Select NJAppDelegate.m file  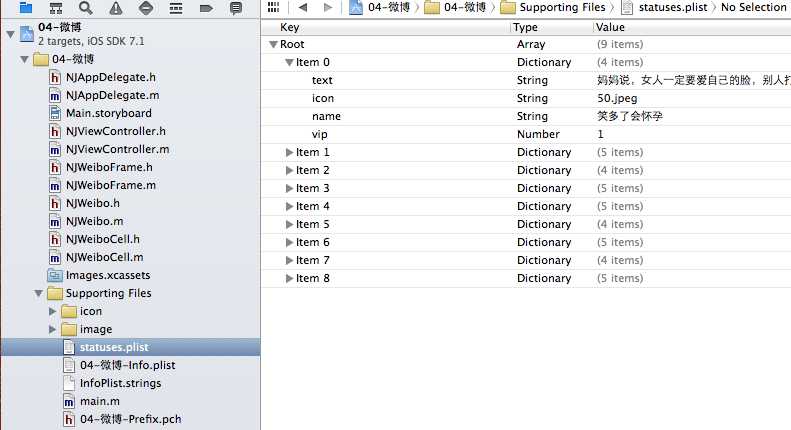click(112, 95)
